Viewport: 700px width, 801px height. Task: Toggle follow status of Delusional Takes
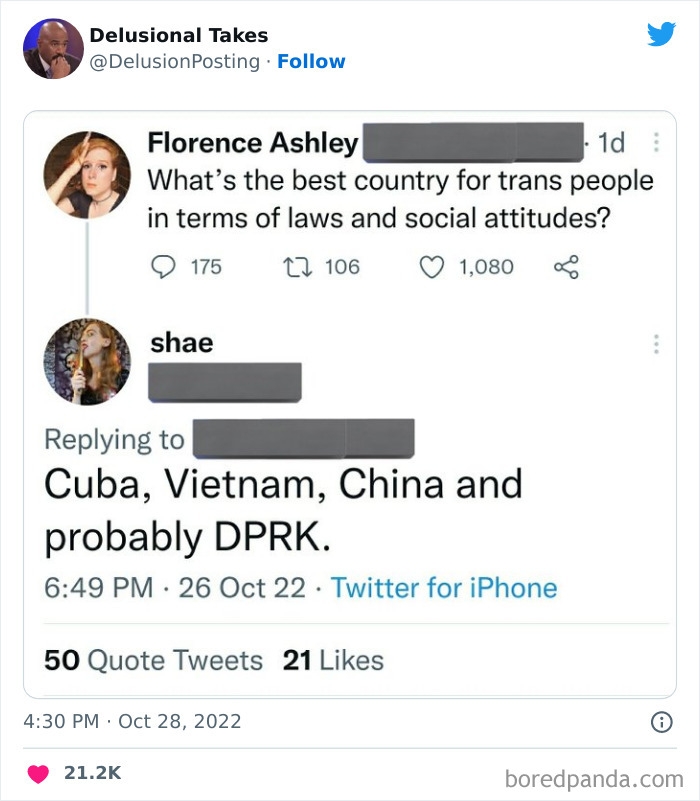click(311, 61)
